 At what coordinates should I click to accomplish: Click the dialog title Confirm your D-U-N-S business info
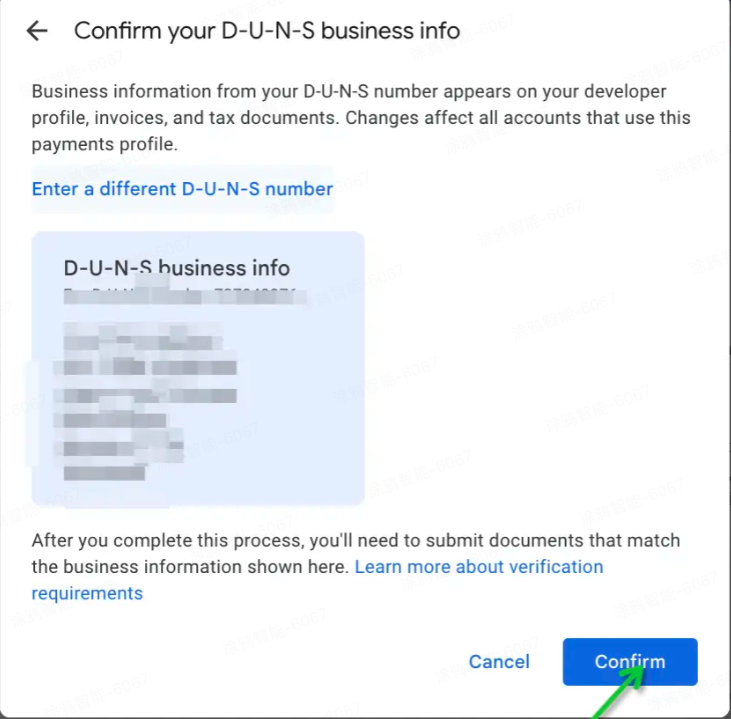[x=267, y=31]
